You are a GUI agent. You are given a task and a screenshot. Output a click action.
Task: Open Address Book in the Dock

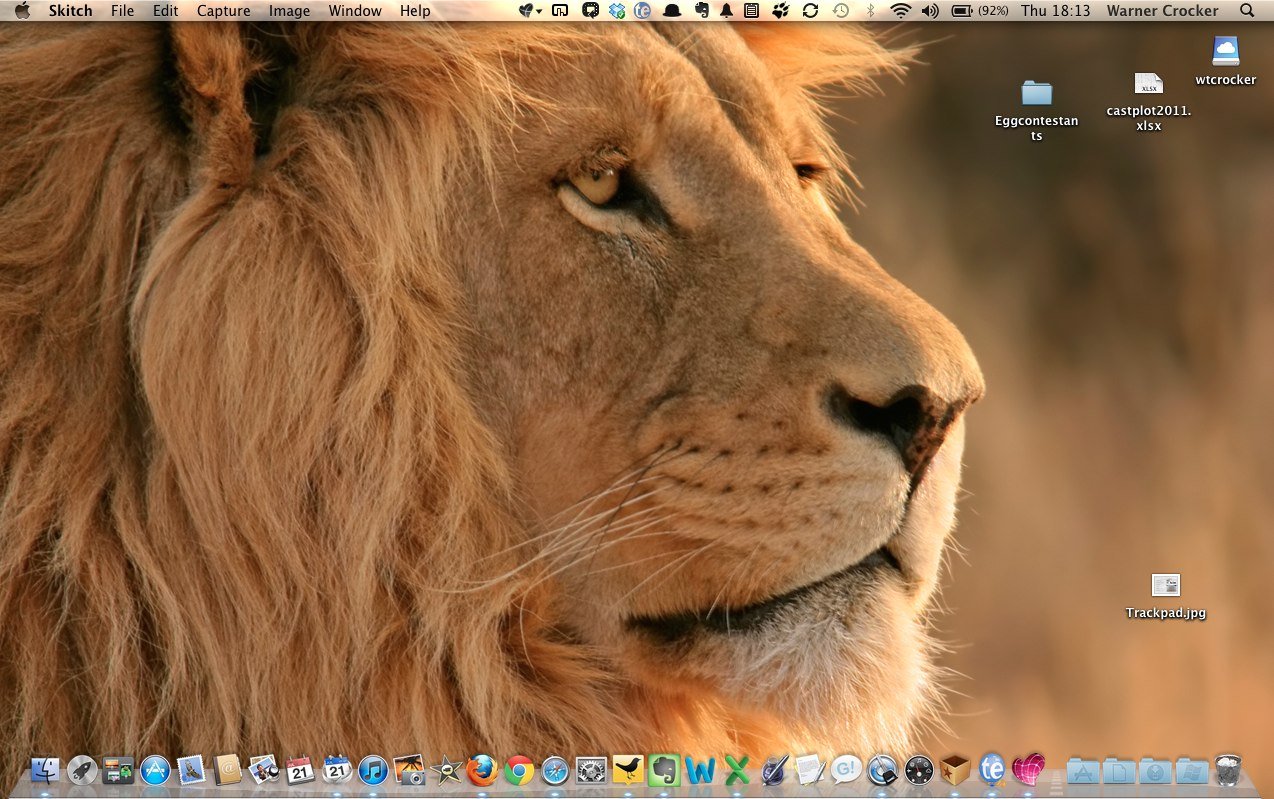click(x=228, y=770)
